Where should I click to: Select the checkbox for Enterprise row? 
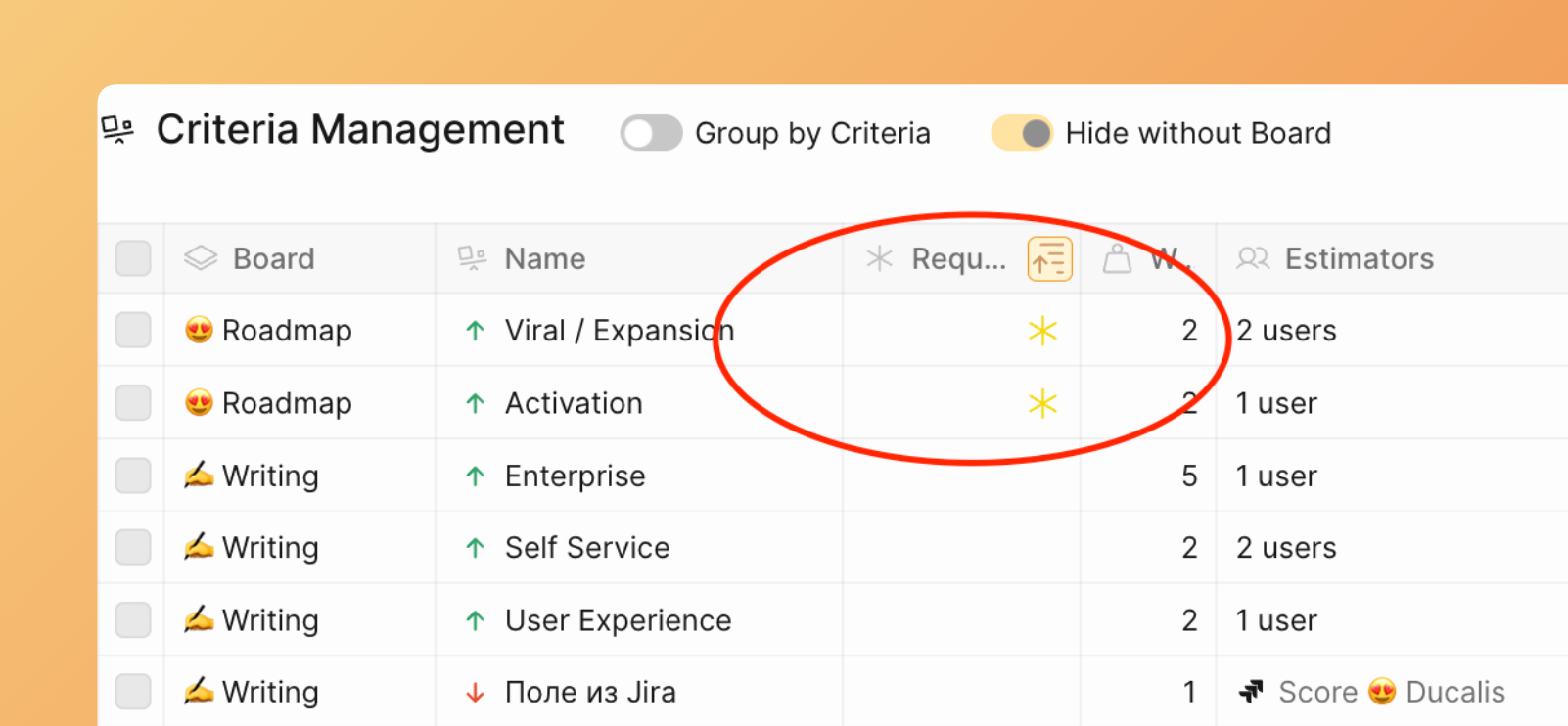(133, 476)
